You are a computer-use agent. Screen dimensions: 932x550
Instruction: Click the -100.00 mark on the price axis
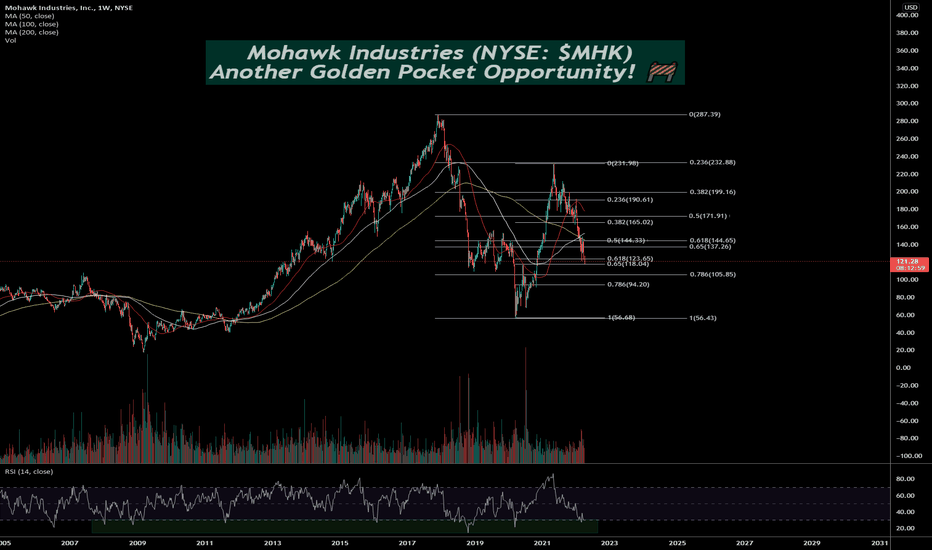click(909, 456)
